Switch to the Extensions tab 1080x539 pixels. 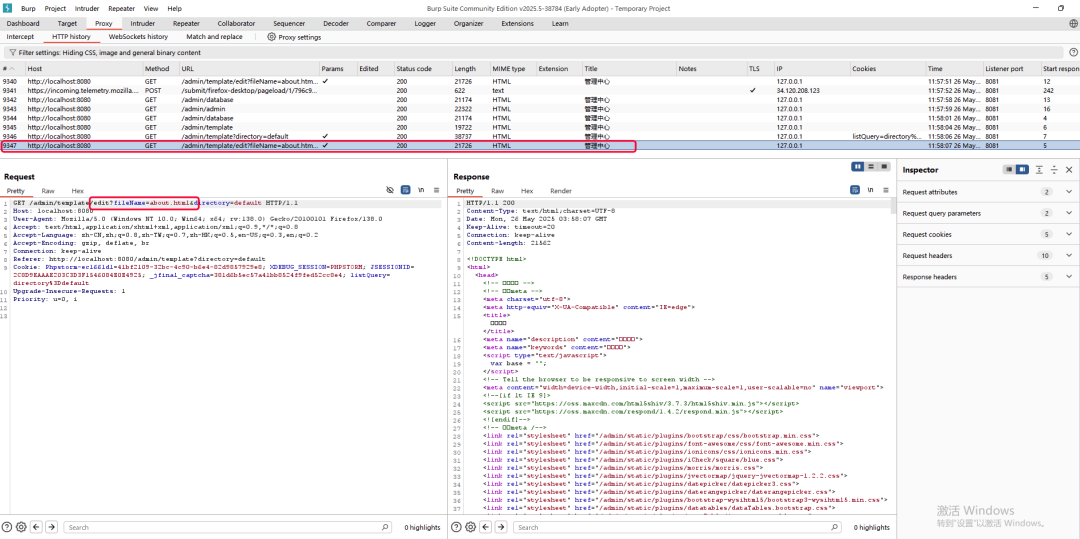point(517,23)
